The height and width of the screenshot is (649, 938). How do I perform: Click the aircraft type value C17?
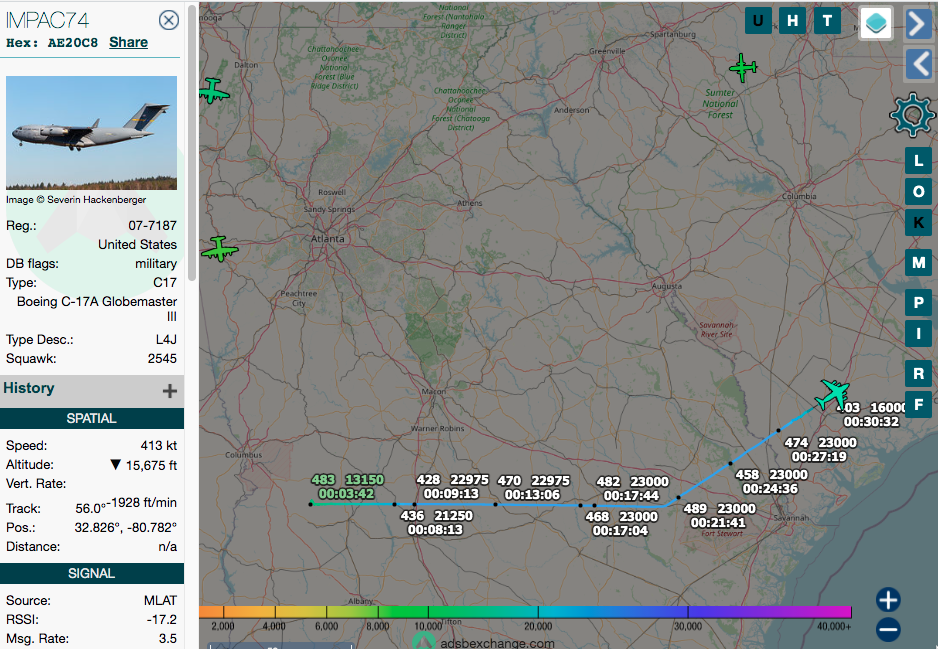pos(165,282)
